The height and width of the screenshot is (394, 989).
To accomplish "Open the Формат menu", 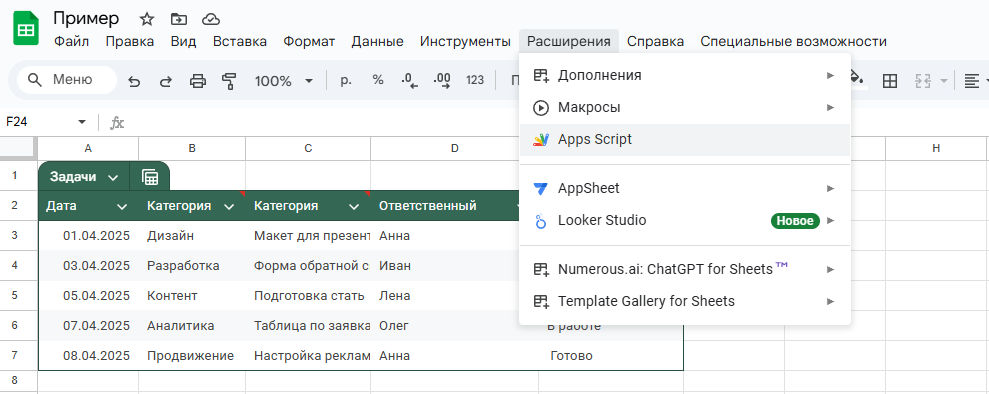I will pyautogui.click(x=309, y=42).
